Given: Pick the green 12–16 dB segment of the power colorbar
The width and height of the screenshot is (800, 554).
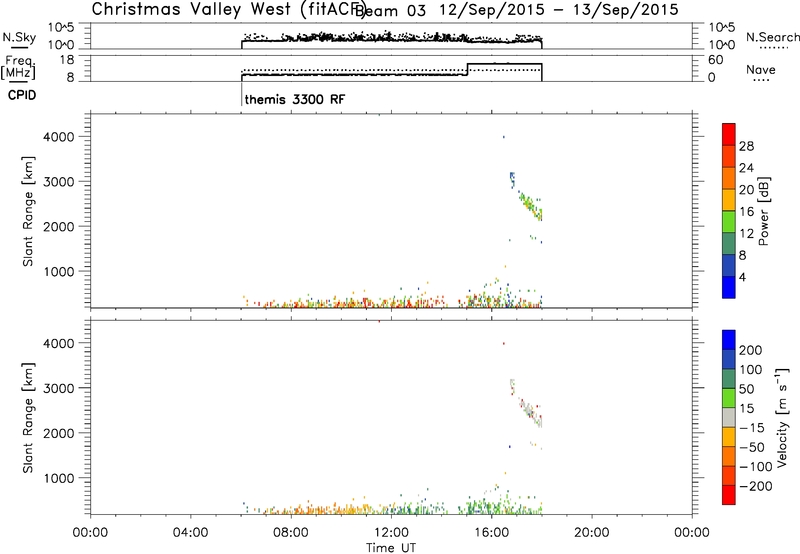Looking at the screenshot, I should tap(729, 222).
